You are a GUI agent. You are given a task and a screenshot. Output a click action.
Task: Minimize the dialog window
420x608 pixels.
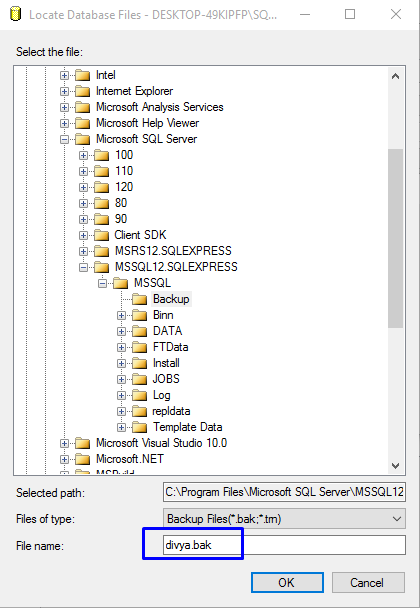[x=305, y=14]
